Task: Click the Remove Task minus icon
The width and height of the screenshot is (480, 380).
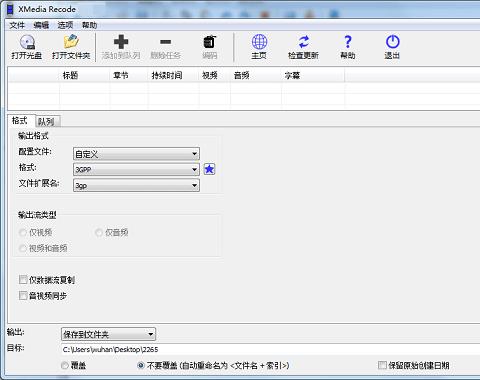Action: pos(165,42)
